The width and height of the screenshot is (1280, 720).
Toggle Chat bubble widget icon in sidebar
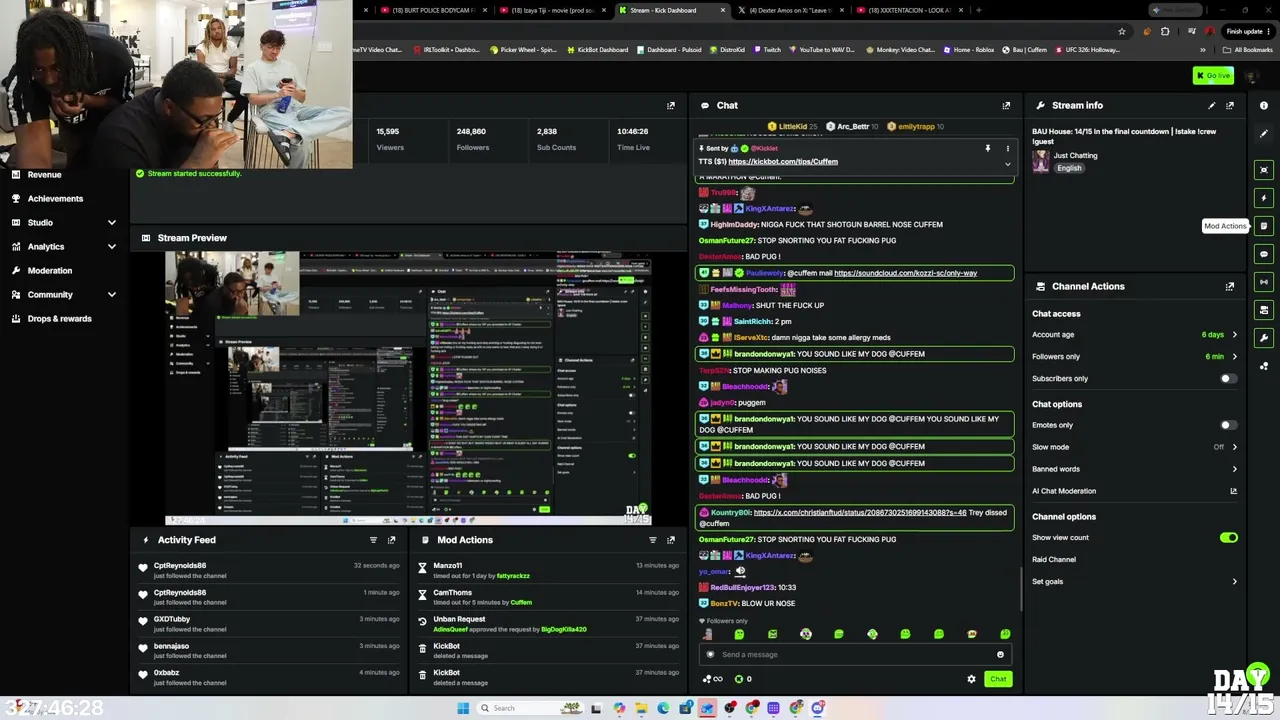click(1264, 254)
